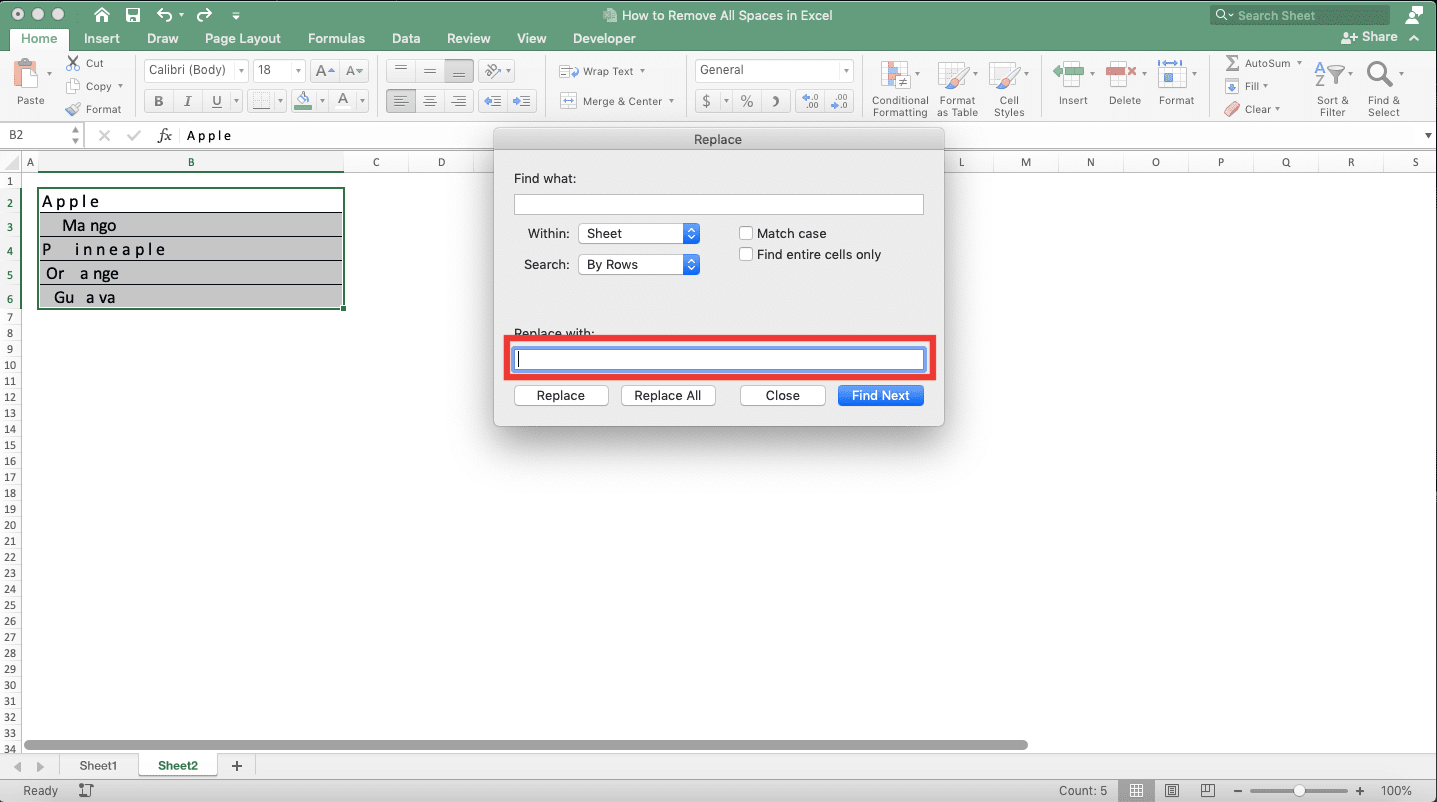Click the Find what input field

click(x=718, y=204)
